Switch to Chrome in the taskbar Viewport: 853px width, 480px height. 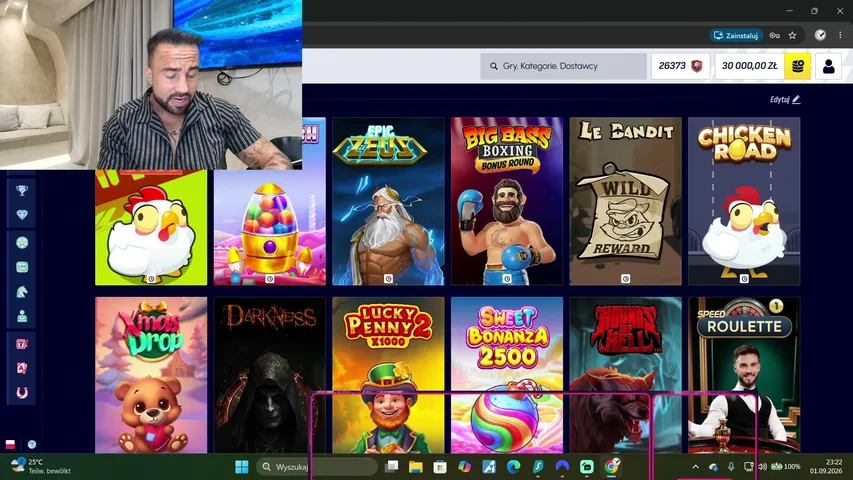[611, 466]
